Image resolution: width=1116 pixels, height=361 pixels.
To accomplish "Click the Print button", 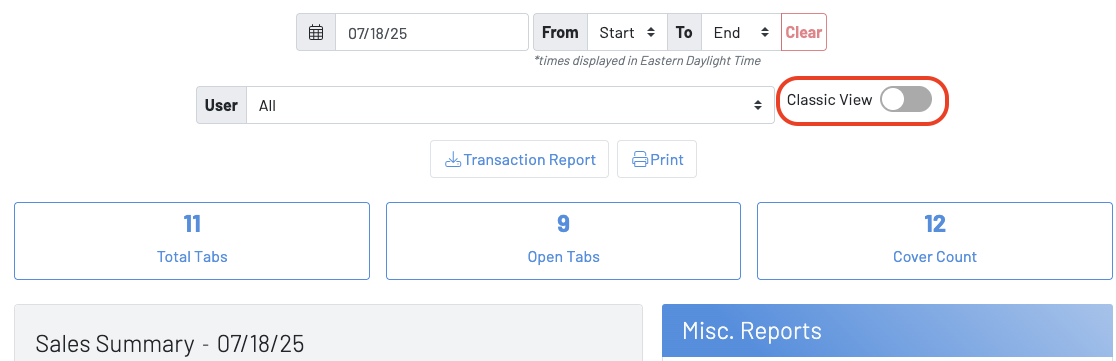I will [657, 159].
